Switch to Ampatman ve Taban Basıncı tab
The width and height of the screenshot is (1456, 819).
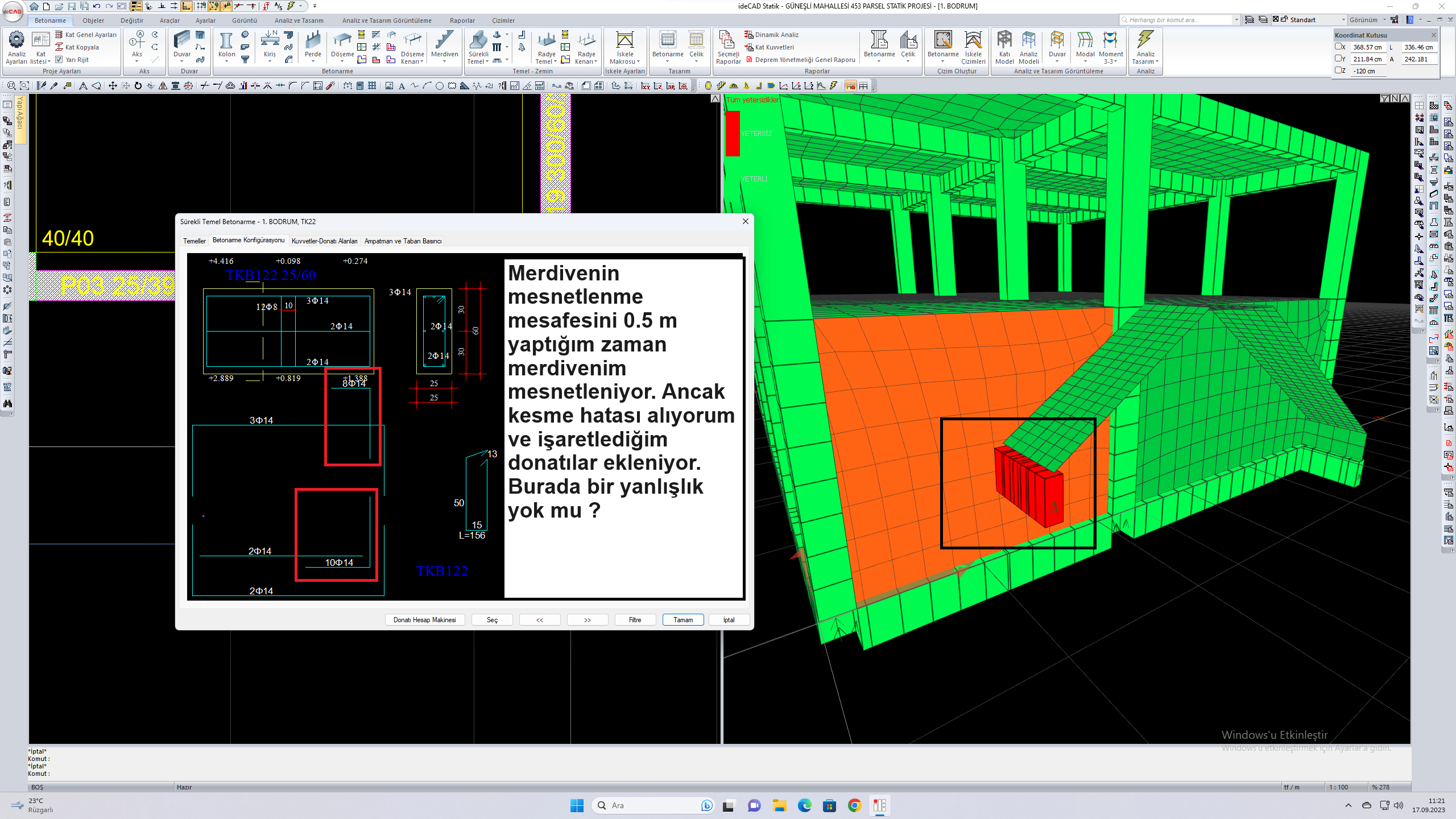403,241
